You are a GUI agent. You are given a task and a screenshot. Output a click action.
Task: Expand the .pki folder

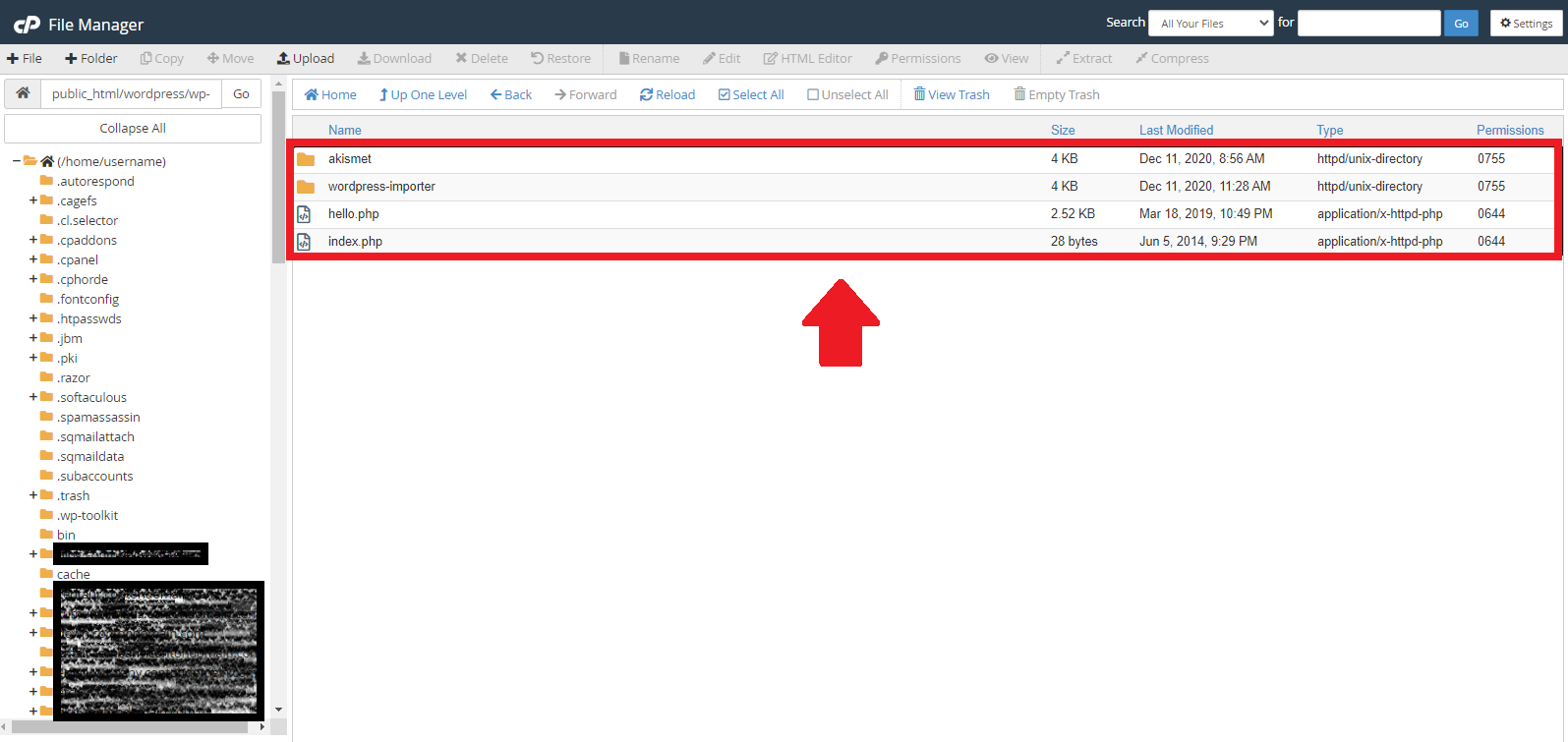[x=33, y=358]
